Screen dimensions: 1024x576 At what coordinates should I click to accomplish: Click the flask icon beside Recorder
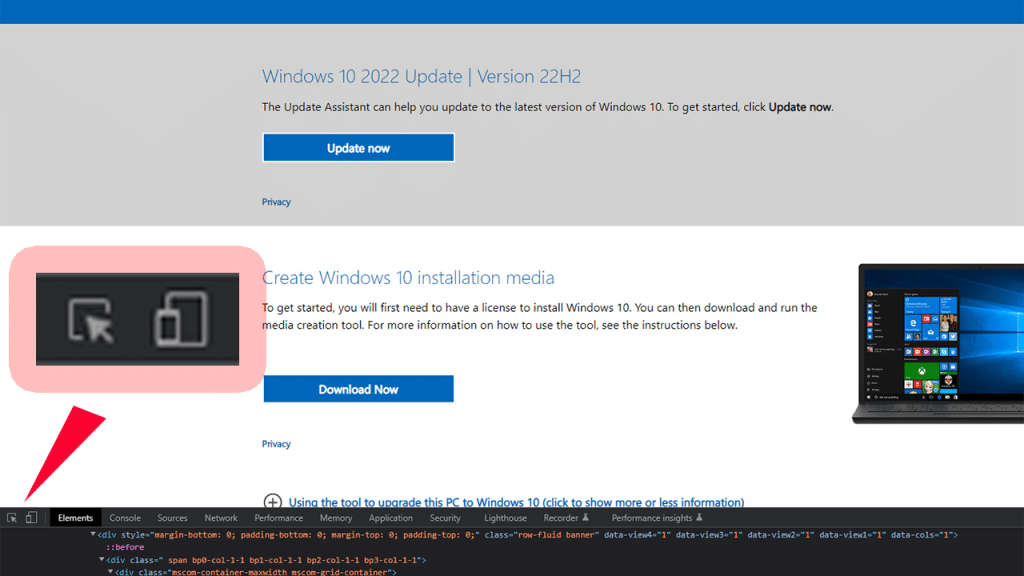click(x=586, y=518)
